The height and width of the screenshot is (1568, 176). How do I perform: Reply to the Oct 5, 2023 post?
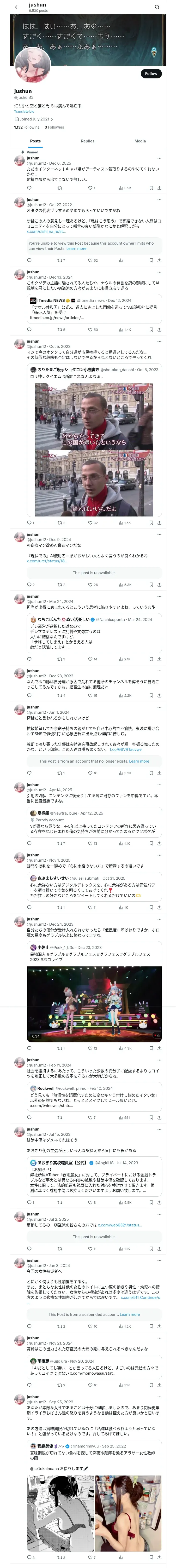click(x=30, y=522)
